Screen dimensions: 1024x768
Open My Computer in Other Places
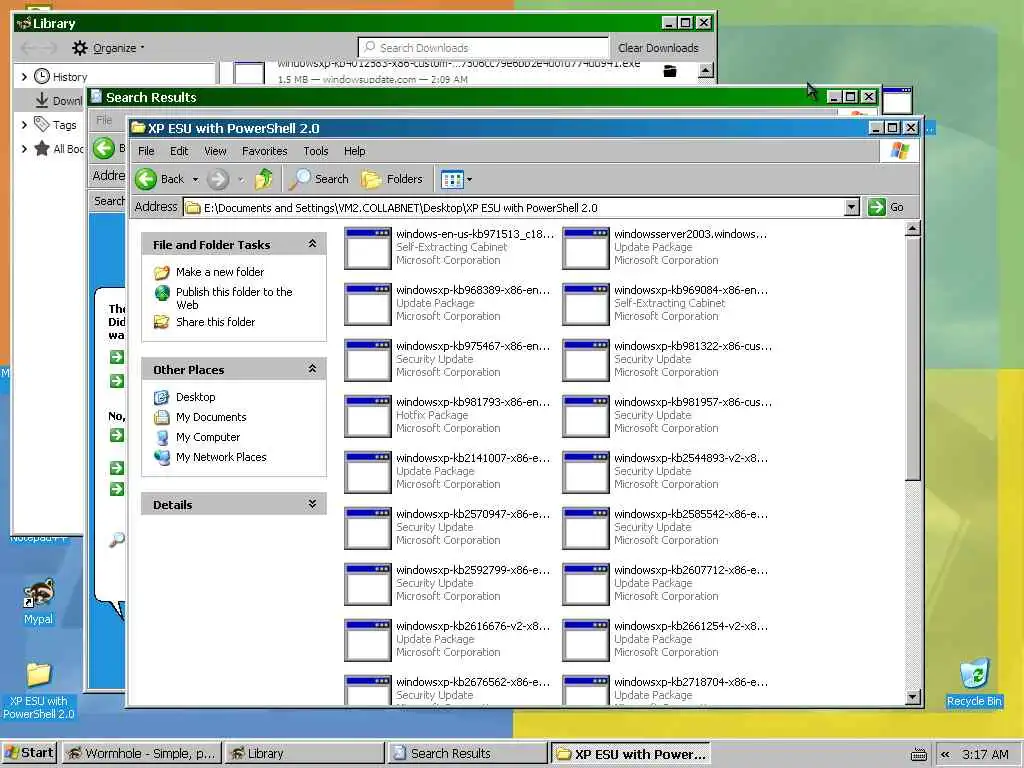(208, 437)
